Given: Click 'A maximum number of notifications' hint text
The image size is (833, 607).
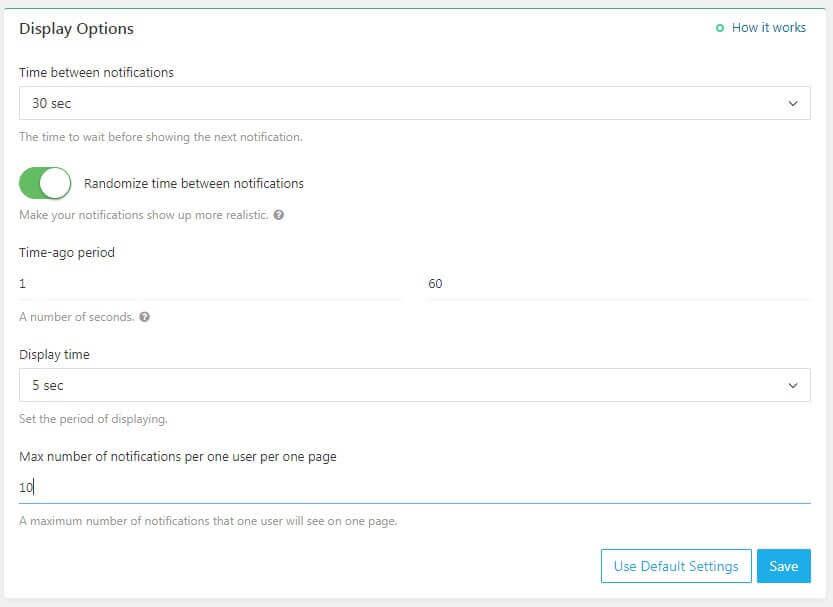Looking at the screenshot, I should (x=208, y=521).
